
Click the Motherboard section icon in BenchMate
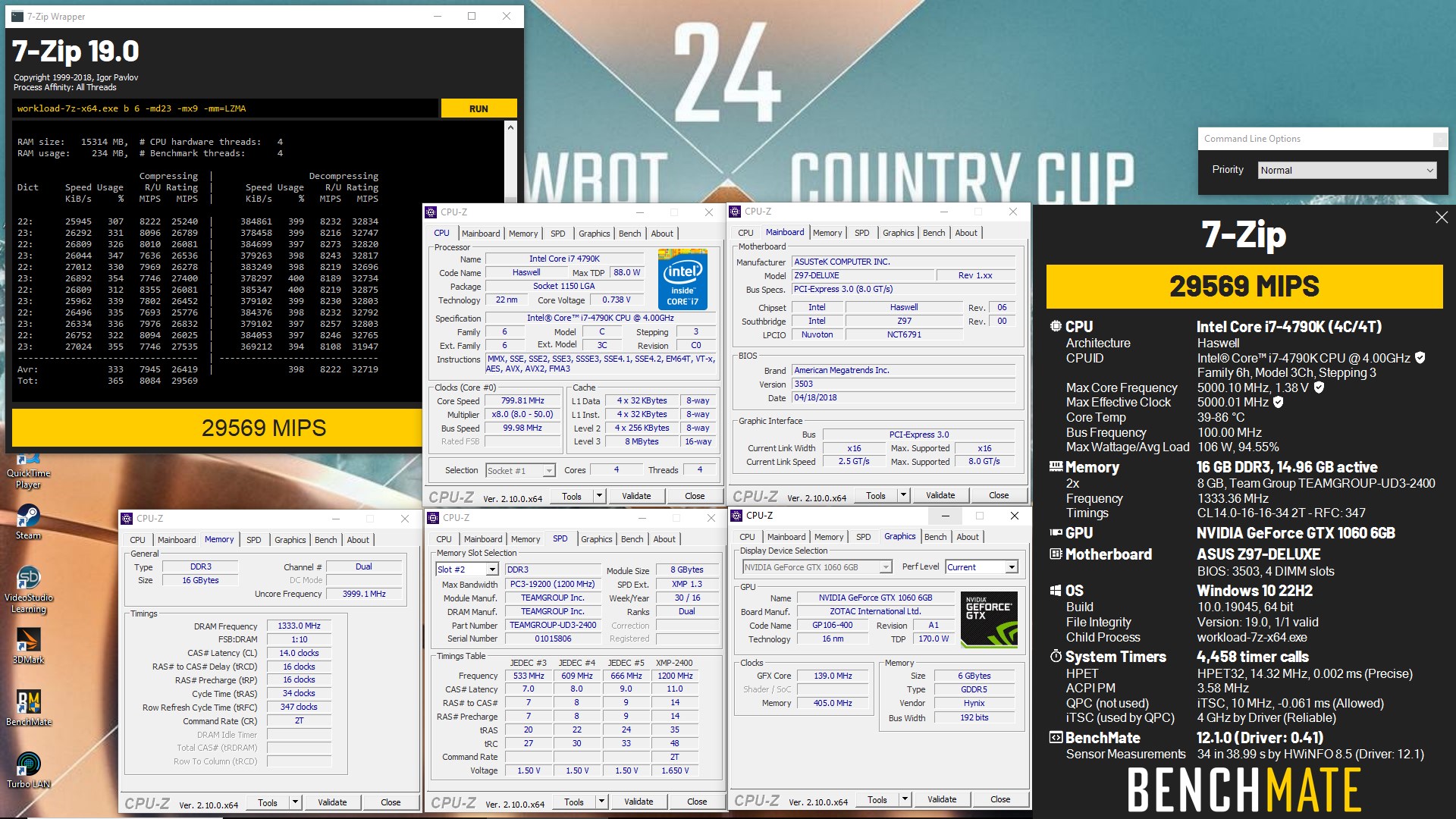pos(1056,554)
